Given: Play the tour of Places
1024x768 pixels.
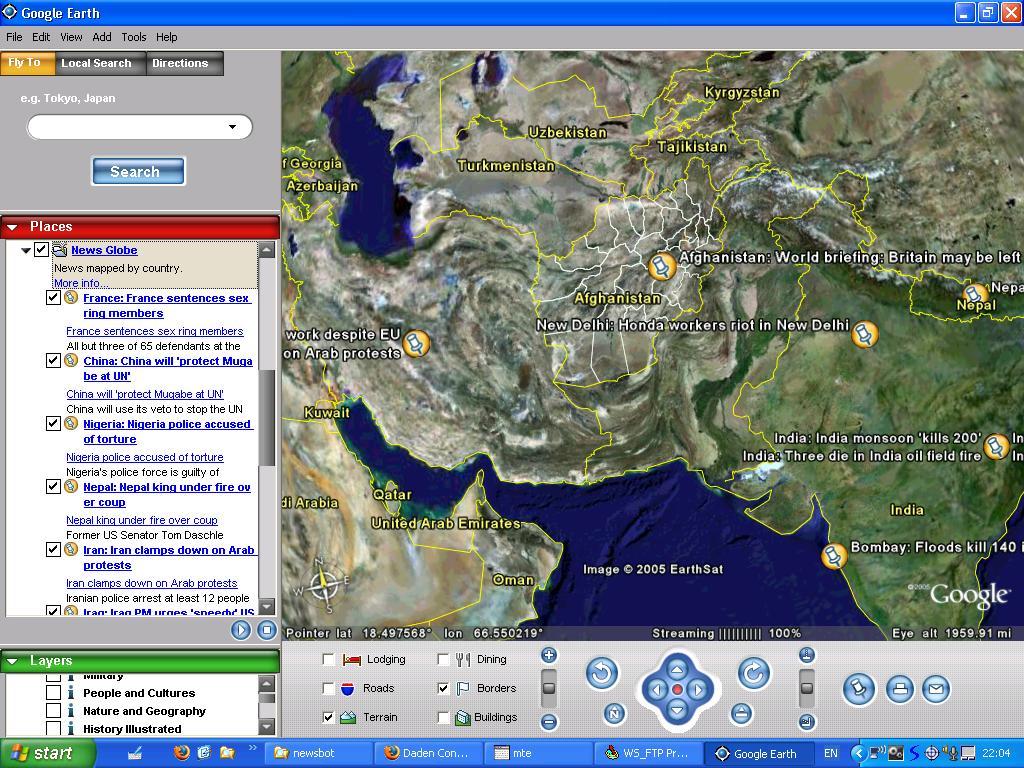Looking at the screenshot, I should (x=241, y=630).
